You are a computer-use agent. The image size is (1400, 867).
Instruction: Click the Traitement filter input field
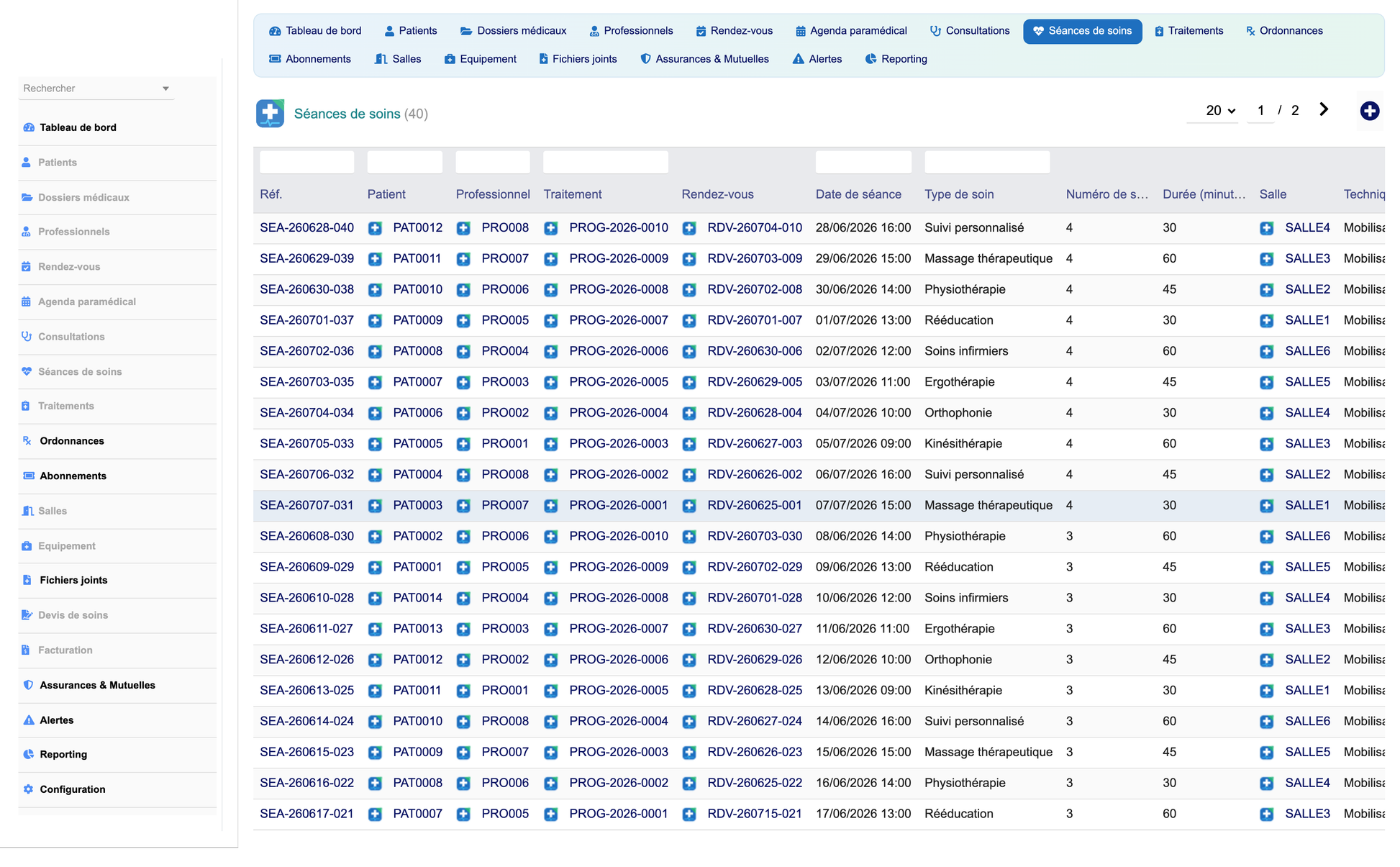[x=605, y=162]
